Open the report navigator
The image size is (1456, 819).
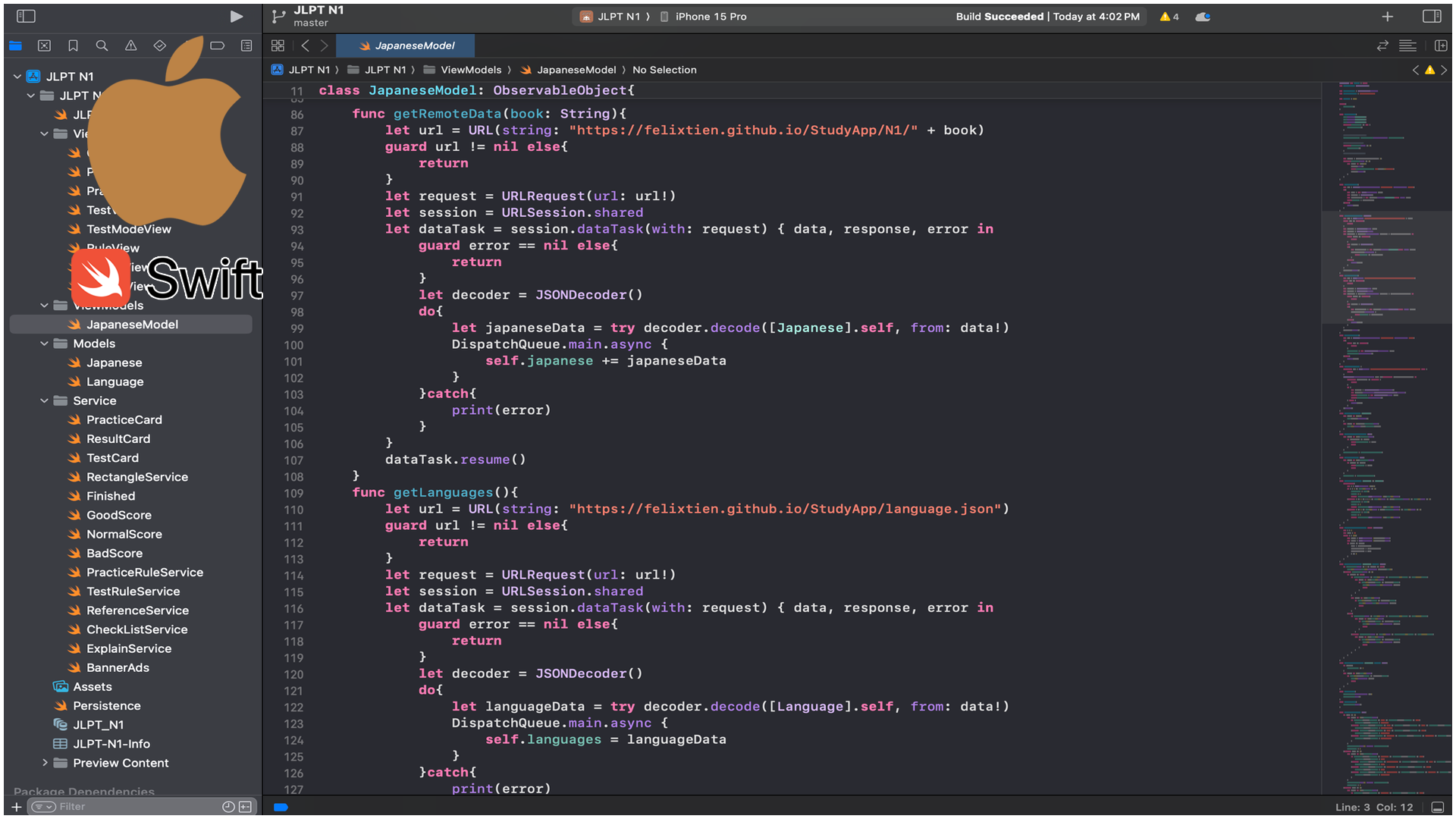(246, 45)
